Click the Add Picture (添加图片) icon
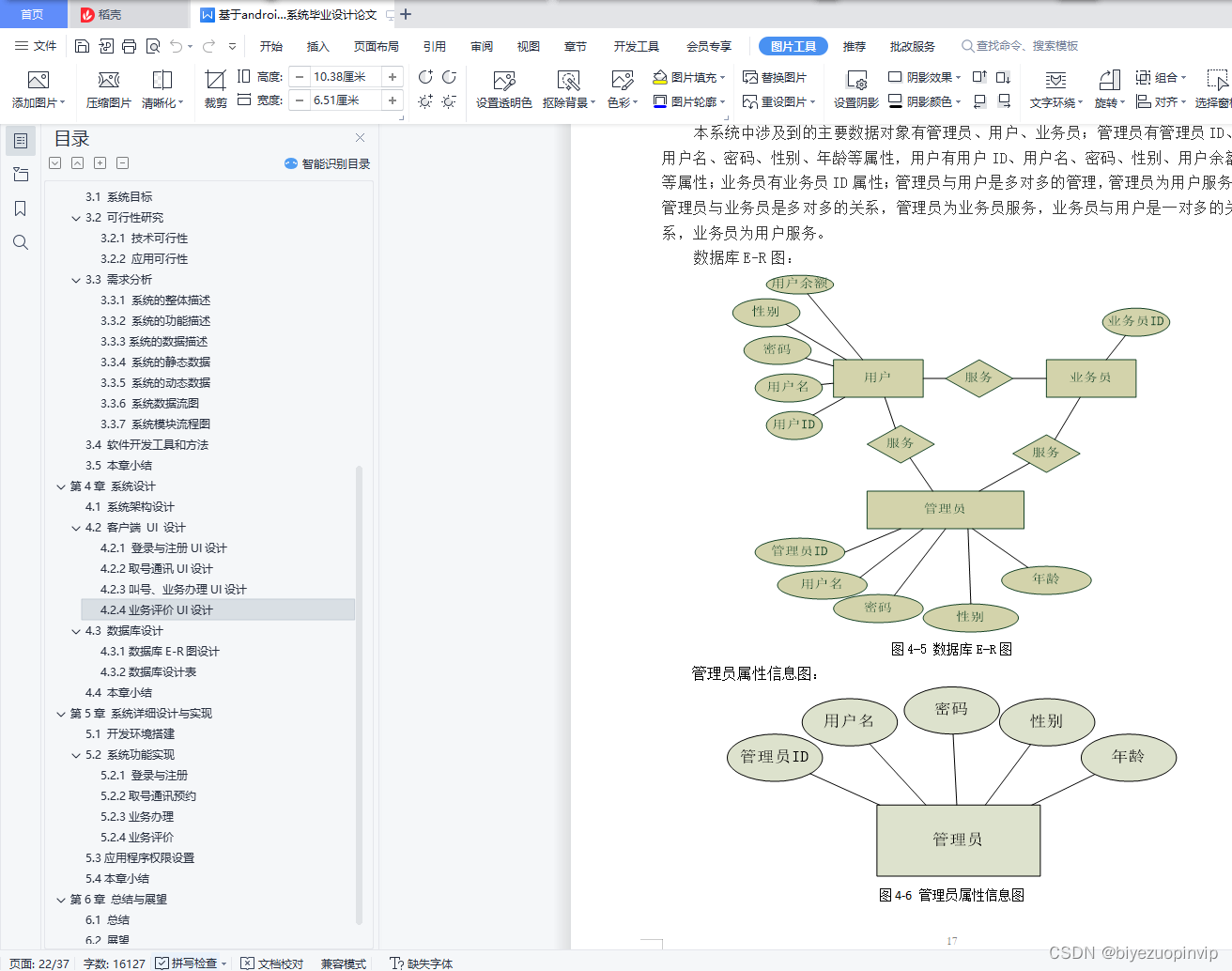The width and height of the screenshot is (1232, 971). point(38,80)
